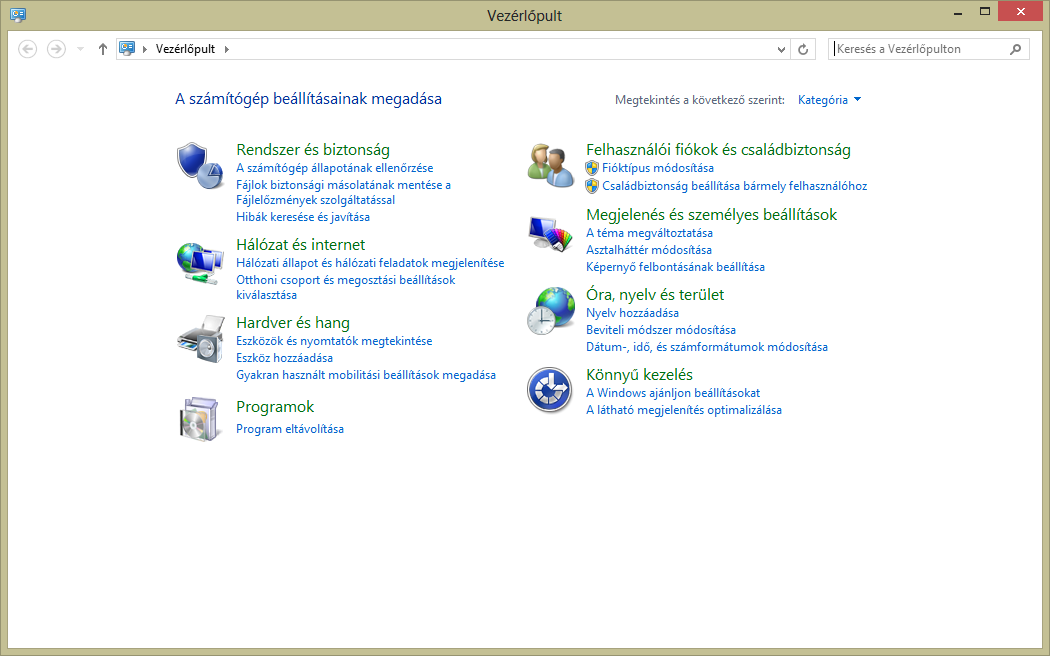This screenshot has width=1050, height=656.
Task: Click Beviteli módszer módosítása link
Action: coord(661,330)
